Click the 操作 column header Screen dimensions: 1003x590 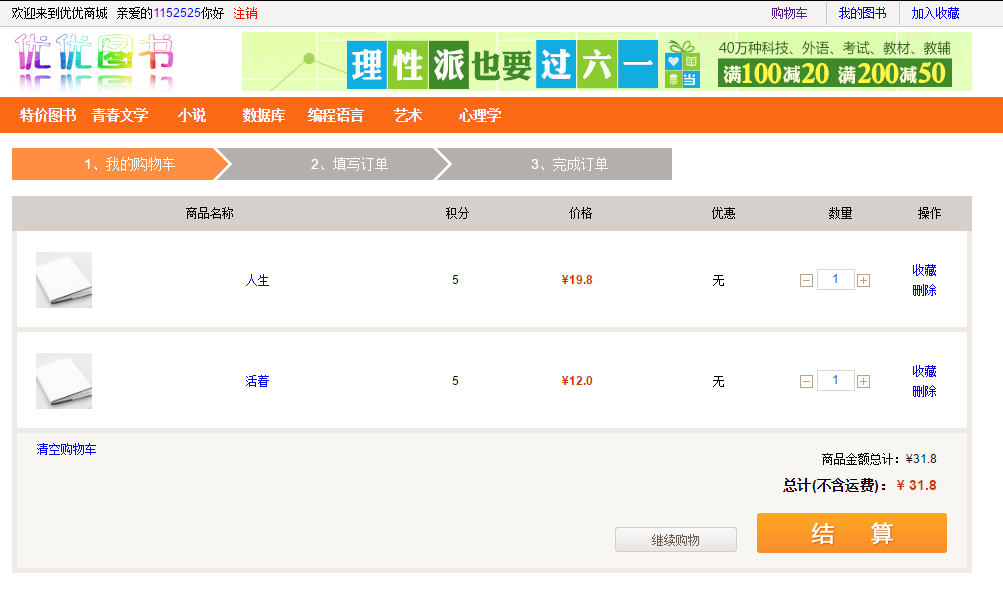coord(929,213)
